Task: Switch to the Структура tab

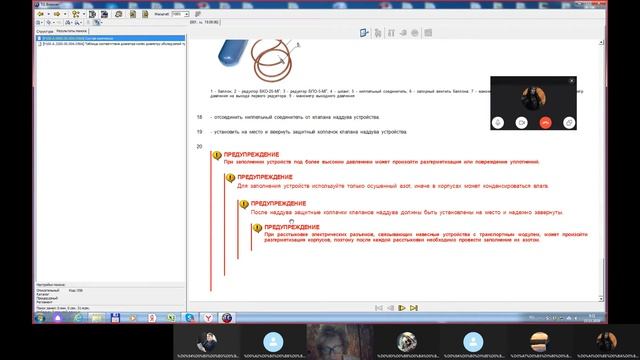Action: (x=44, y=31)
